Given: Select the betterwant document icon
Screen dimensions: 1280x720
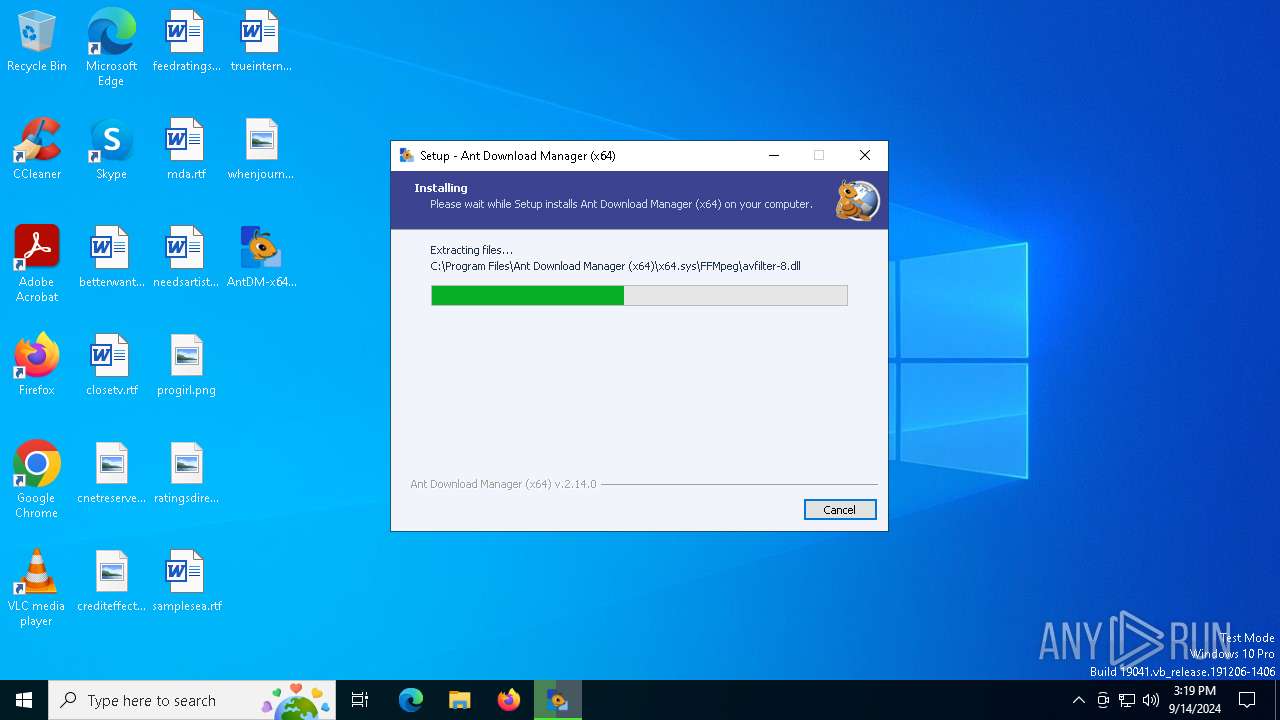Looking at the screenshot, I should click(x=111, y=258).
